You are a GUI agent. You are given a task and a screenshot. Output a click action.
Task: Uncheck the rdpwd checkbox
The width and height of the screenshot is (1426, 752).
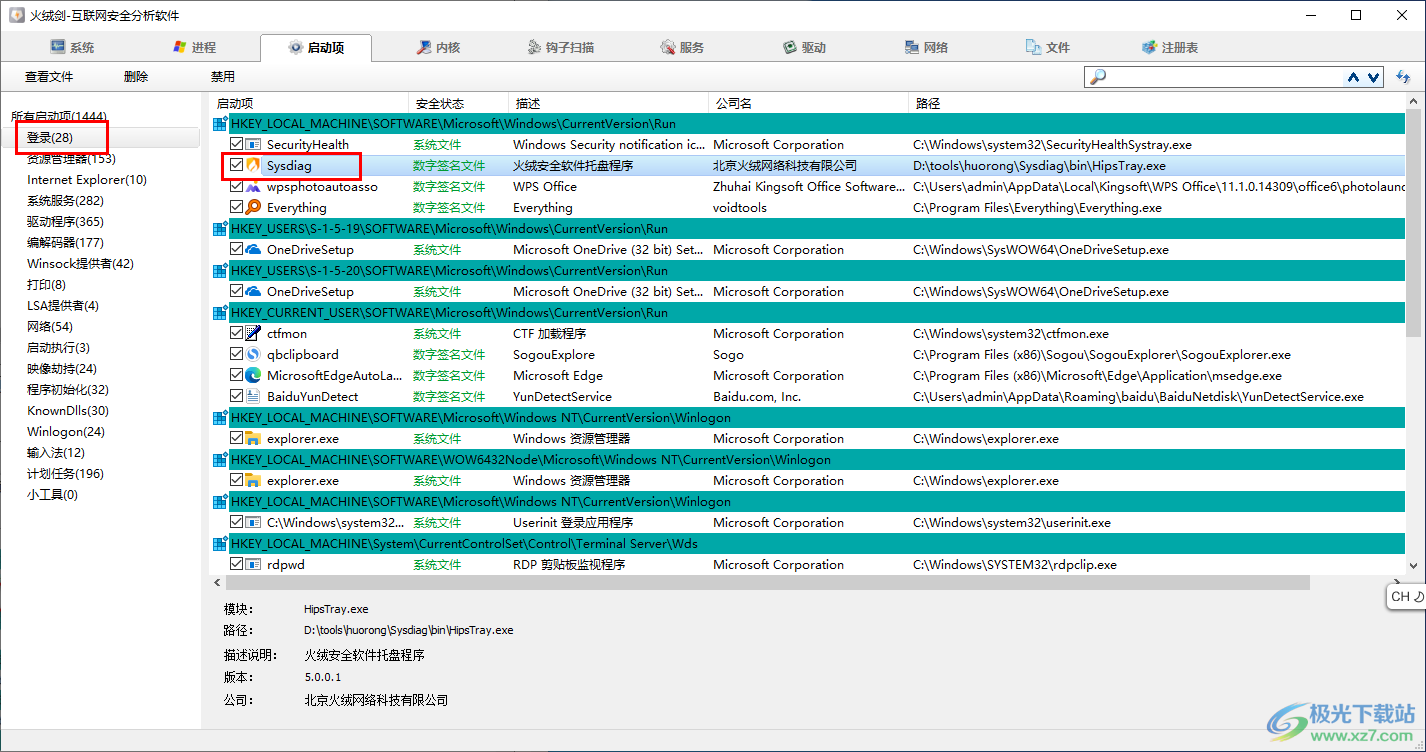(236, 565)
